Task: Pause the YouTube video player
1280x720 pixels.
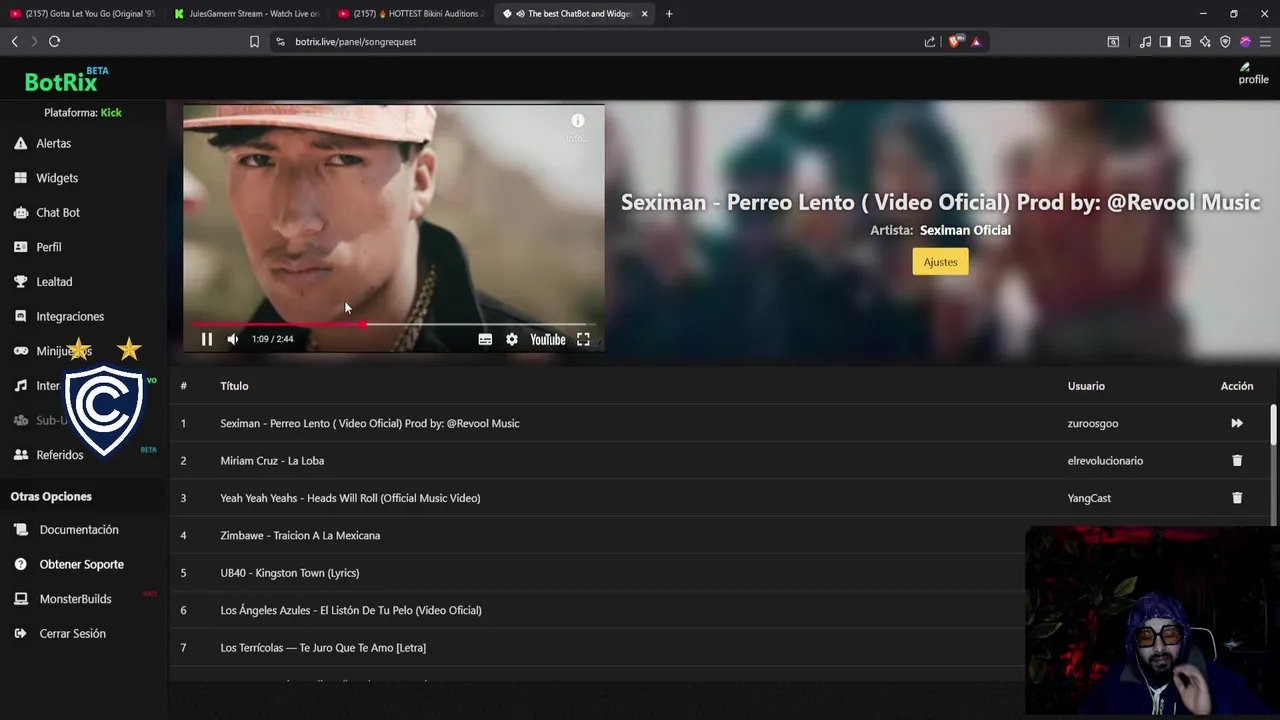Action: [207, 339]
